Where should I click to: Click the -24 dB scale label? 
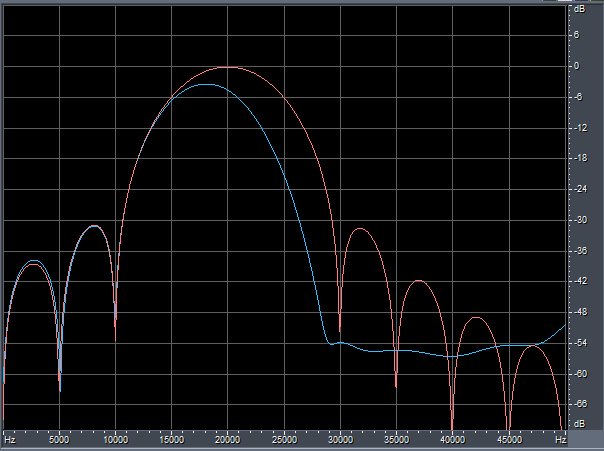[581, 189]
